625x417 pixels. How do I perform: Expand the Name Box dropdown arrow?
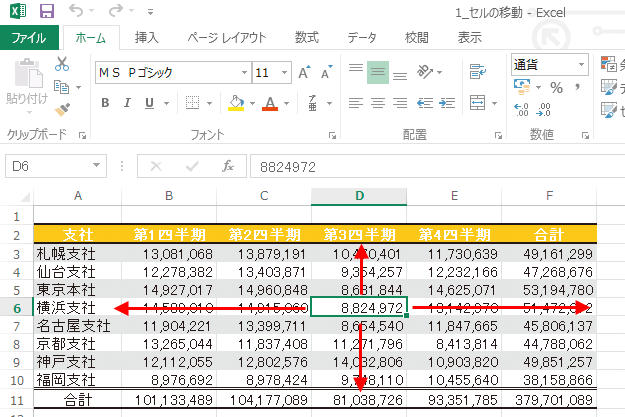[96, 165]
